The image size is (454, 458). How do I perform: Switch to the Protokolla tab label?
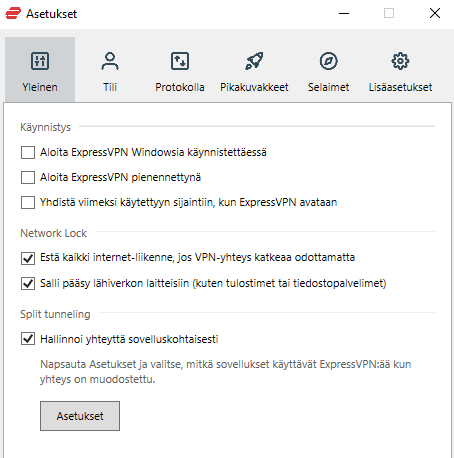coord(180,87)
